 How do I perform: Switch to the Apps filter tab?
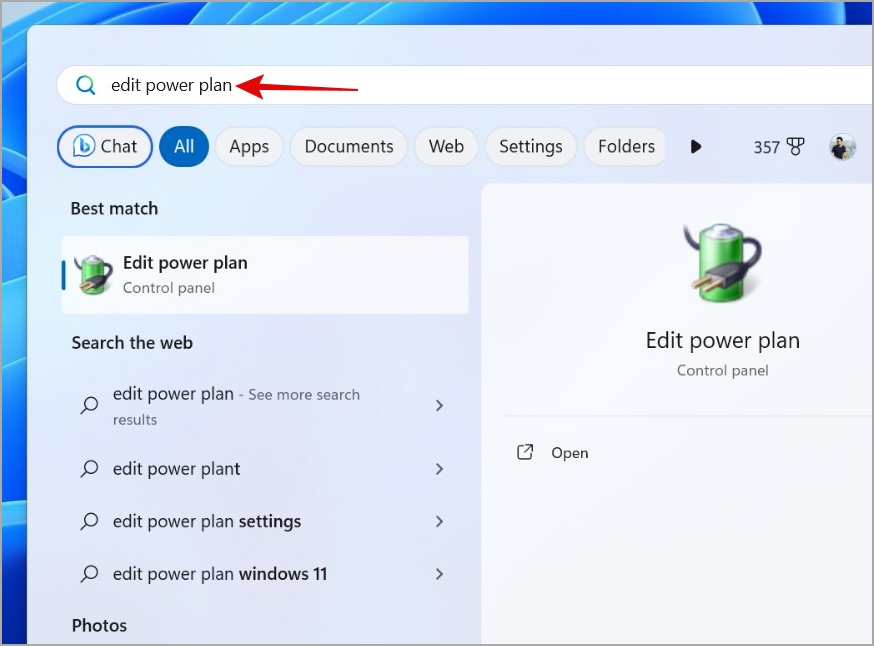tap(249, 147)
